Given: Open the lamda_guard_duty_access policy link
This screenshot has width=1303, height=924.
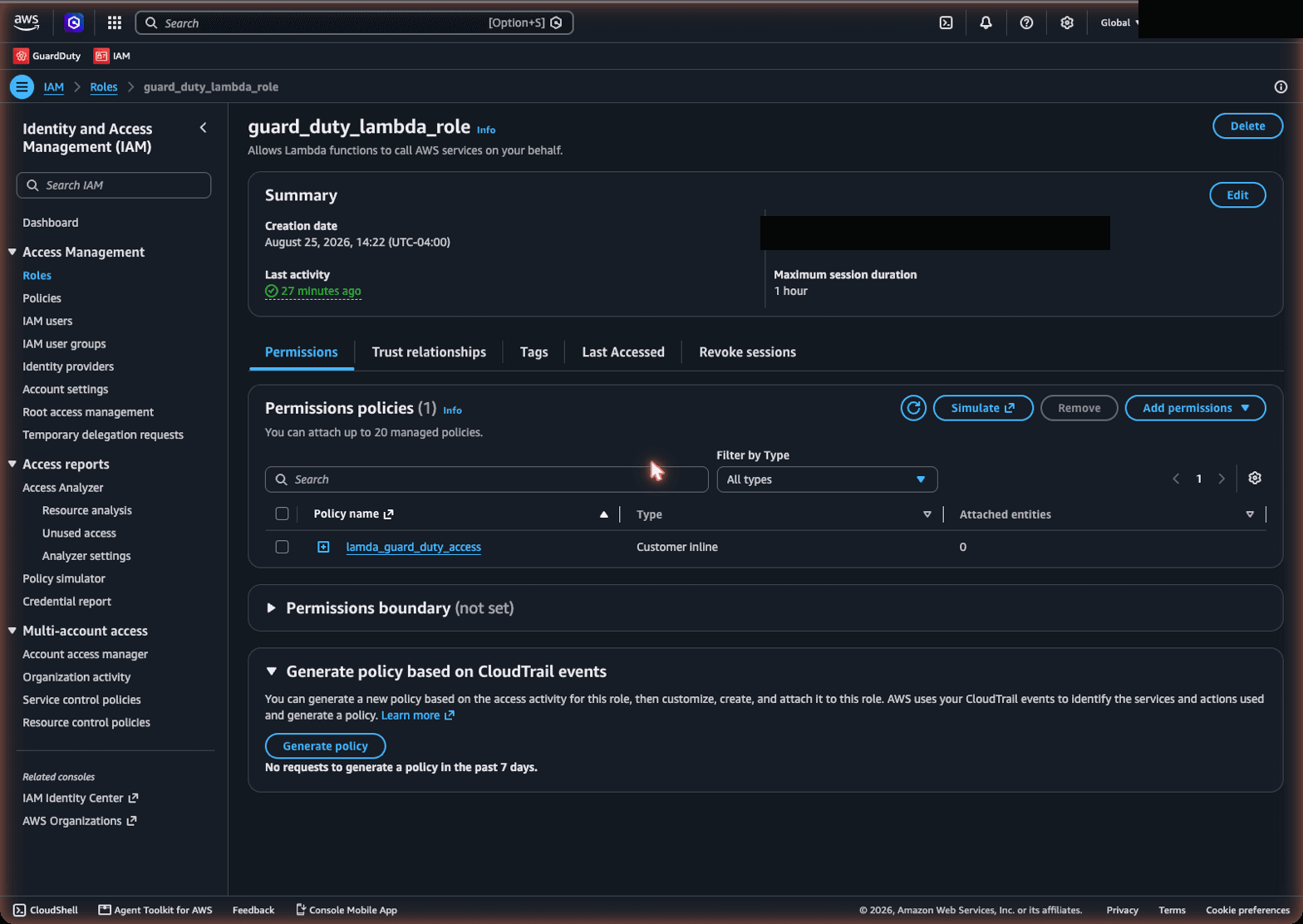Looking at the screenshot, I should click(413, 547).
